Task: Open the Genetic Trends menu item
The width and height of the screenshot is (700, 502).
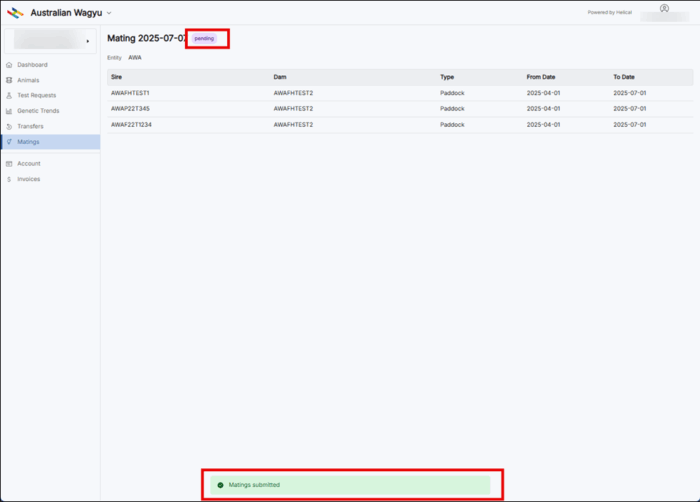Action: coord(37,111)
